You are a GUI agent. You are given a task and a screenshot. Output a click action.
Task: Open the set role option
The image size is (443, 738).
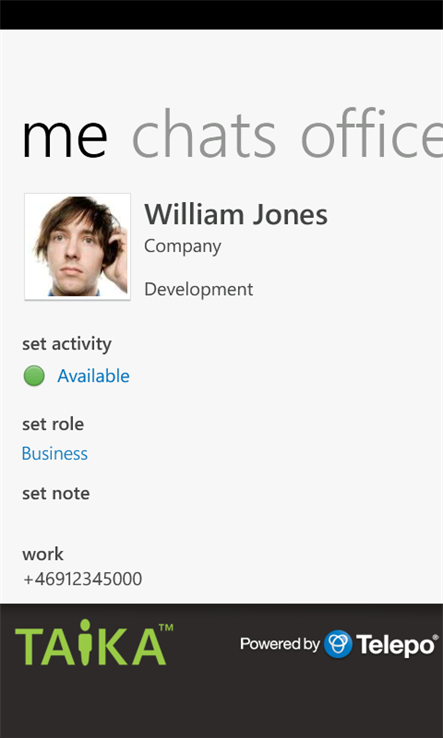53,424
